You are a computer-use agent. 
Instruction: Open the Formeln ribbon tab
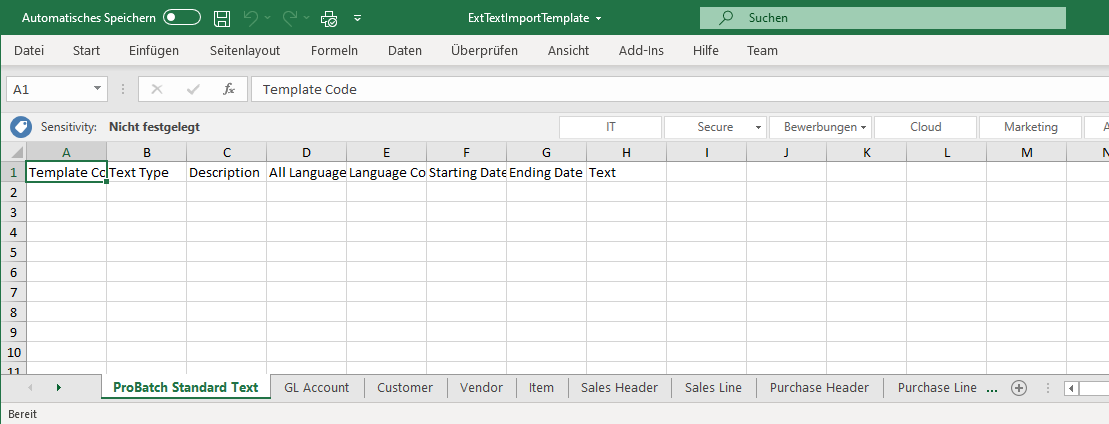click(334, 50)
